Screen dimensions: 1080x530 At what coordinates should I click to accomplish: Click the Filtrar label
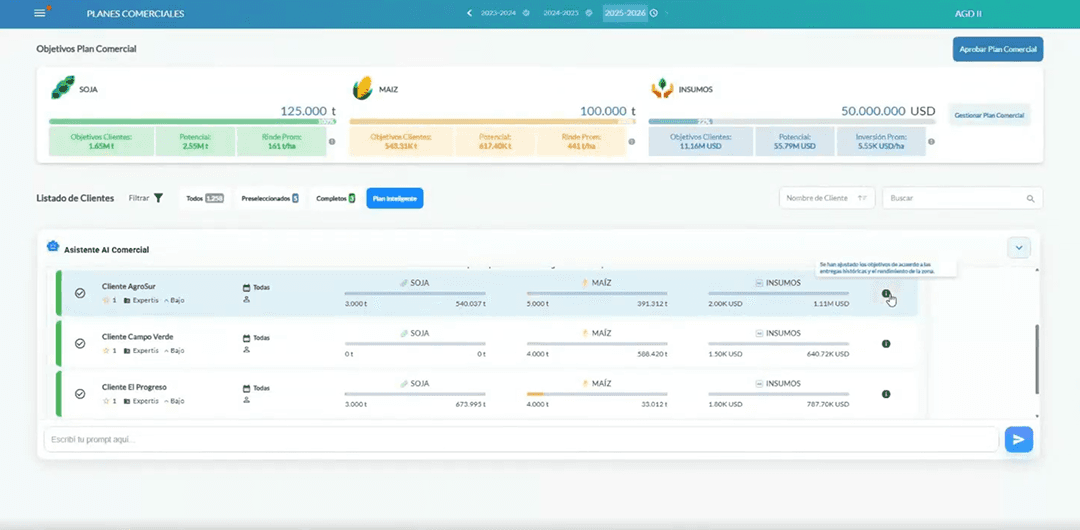pos(139,198)
